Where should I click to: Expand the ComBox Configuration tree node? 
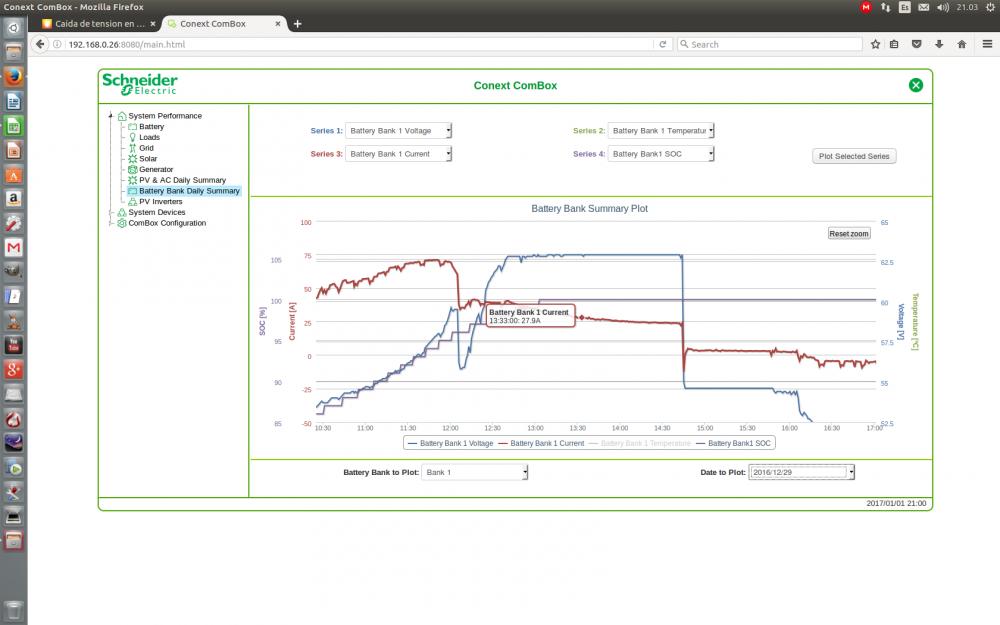111,223
